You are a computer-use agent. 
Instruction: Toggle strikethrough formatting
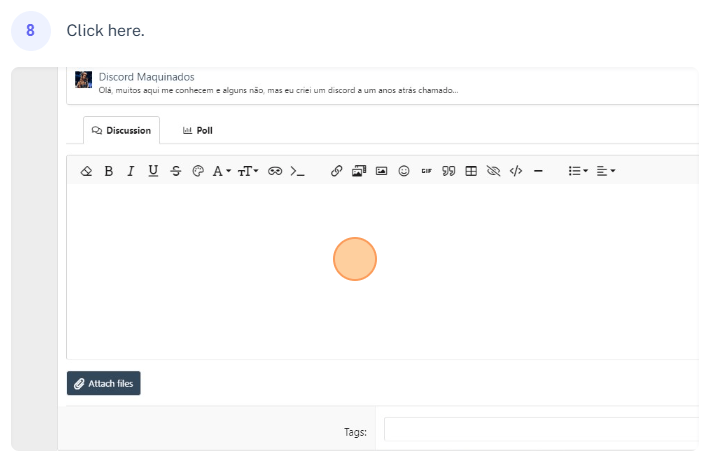(x=176, y=171)
